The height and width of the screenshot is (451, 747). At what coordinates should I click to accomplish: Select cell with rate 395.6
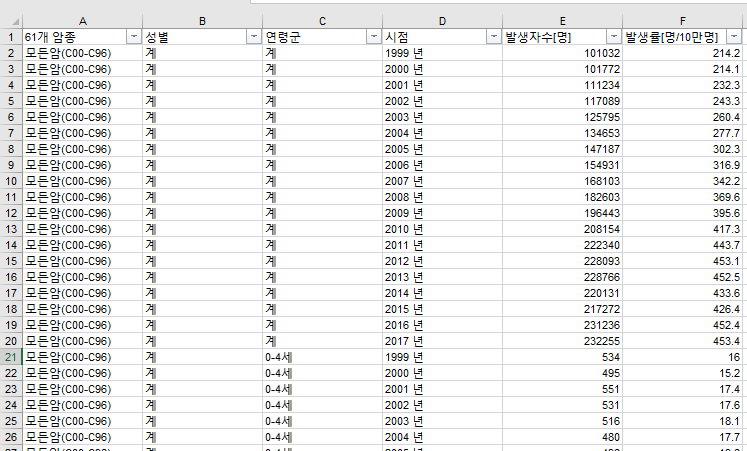(x=683, y=213)
